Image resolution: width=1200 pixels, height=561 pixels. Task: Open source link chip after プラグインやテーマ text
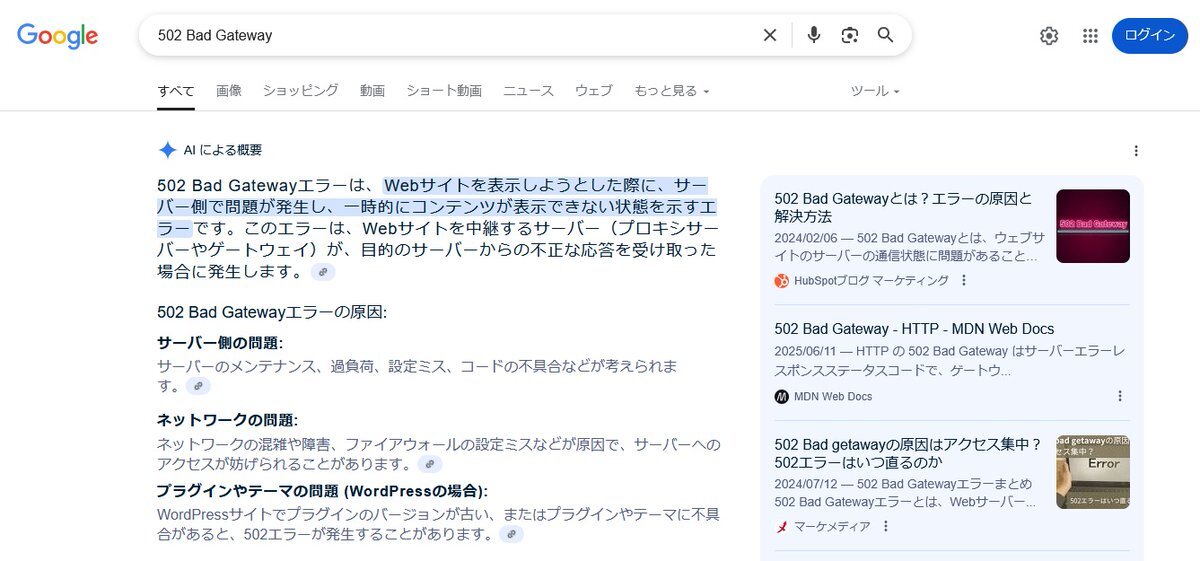click(x=511, y=534)
